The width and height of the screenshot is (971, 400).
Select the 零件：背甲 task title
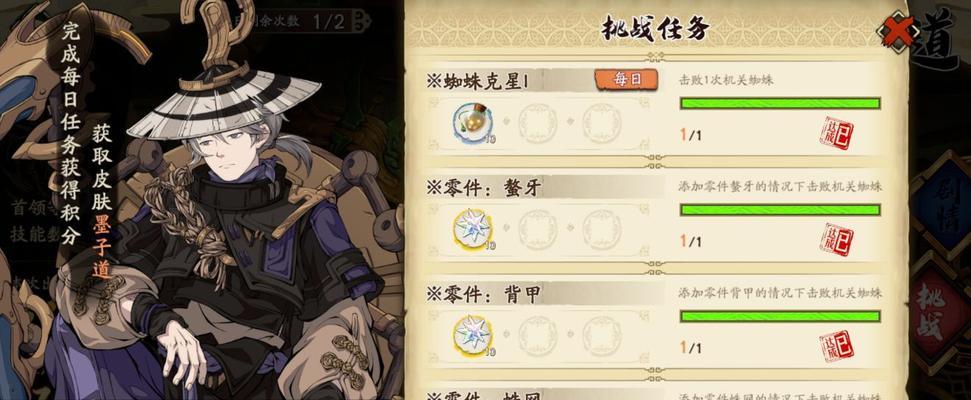click(x=484, y=293)
